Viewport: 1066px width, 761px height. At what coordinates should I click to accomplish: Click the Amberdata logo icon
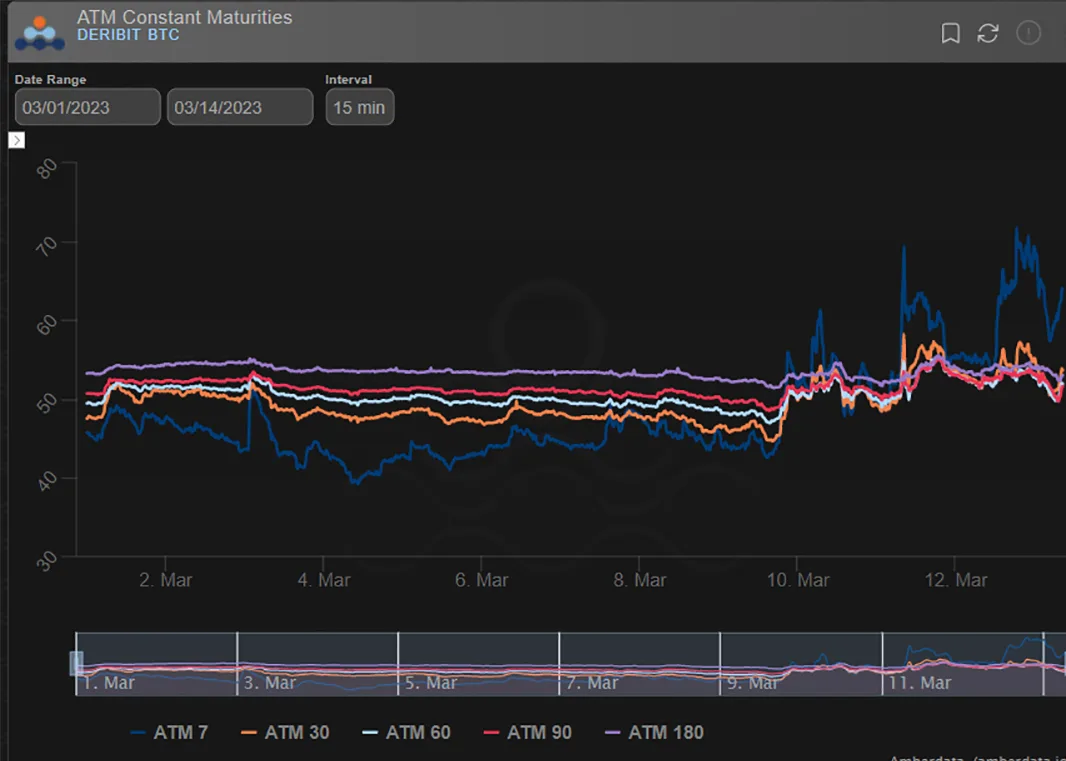tap(39, 33)
